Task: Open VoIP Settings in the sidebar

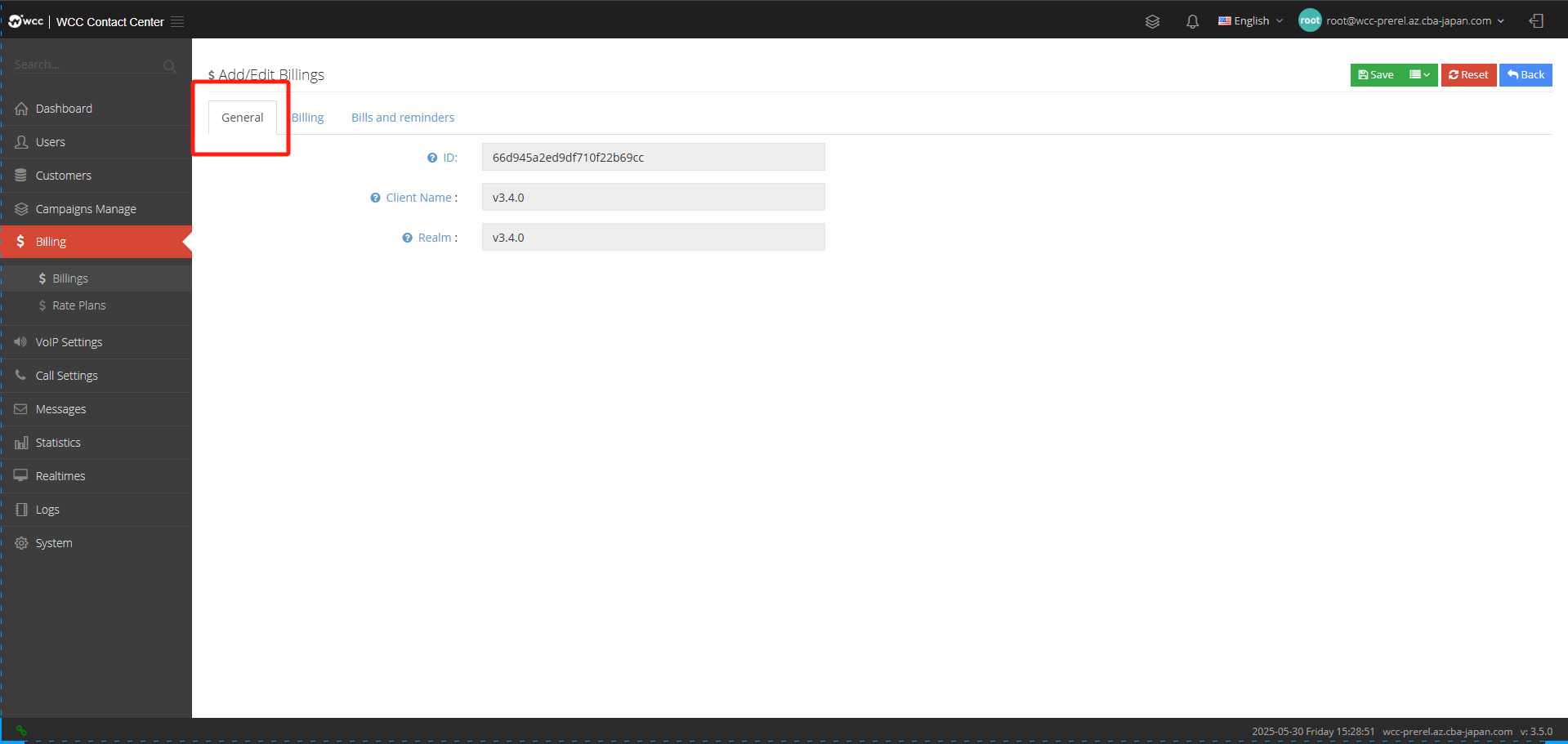Action: pos(96,342)
